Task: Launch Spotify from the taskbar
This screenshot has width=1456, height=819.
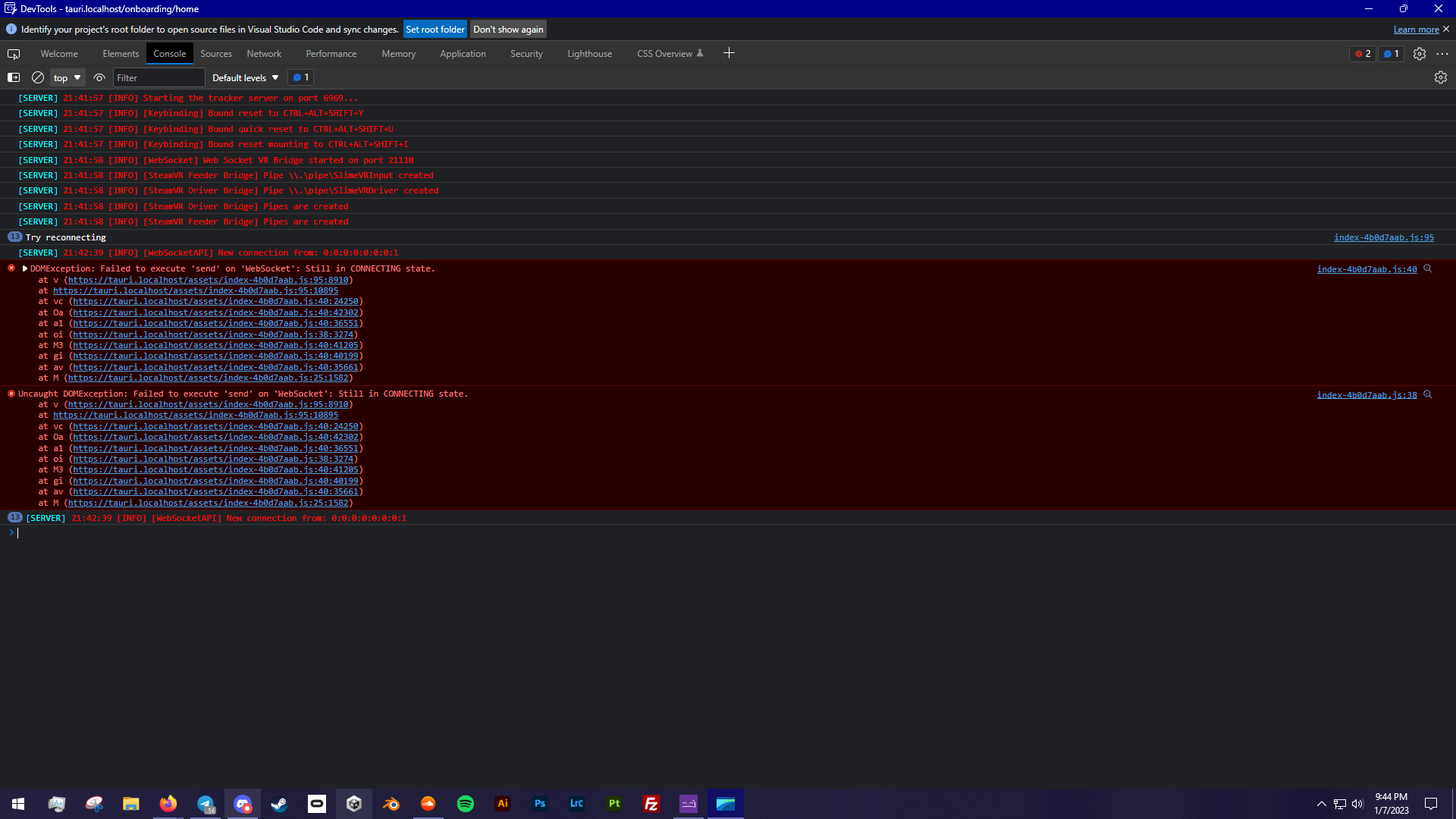Action: click(x=465, y=803)
